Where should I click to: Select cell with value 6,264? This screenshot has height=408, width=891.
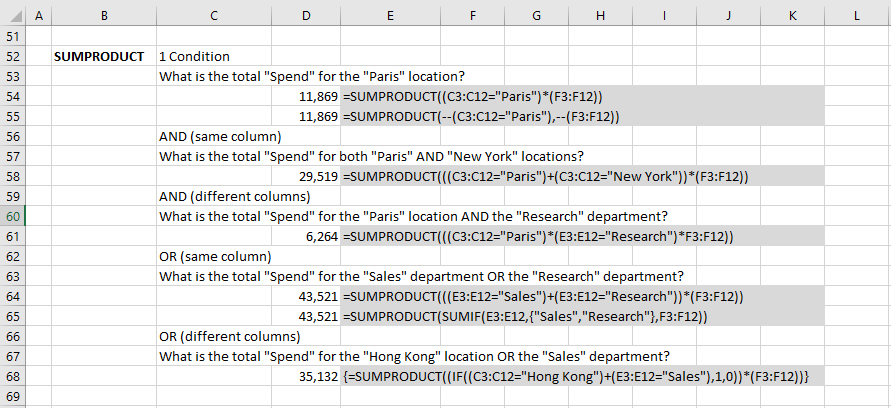pos(306,236)
